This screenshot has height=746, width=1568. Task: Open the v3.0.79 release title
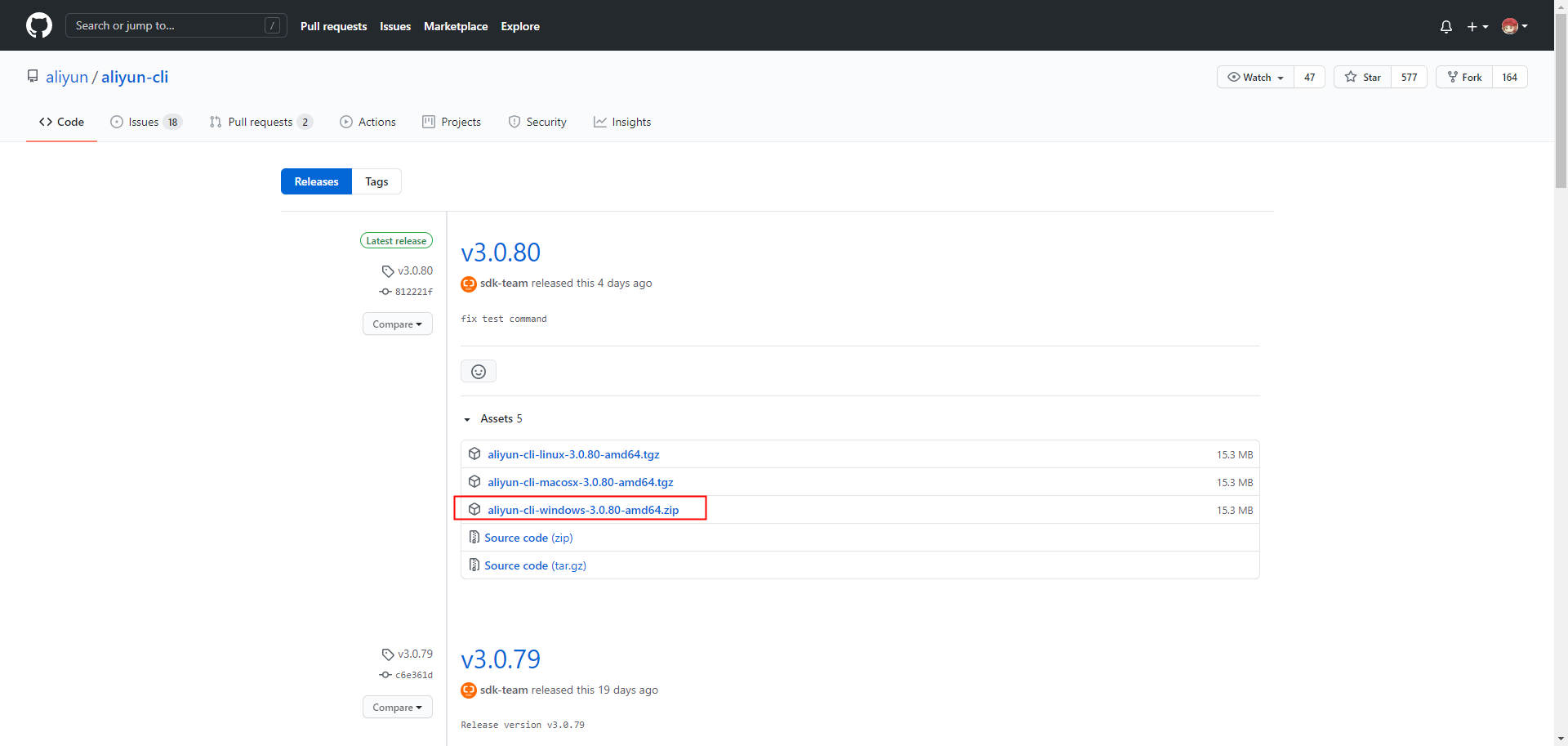pos(501,659)
